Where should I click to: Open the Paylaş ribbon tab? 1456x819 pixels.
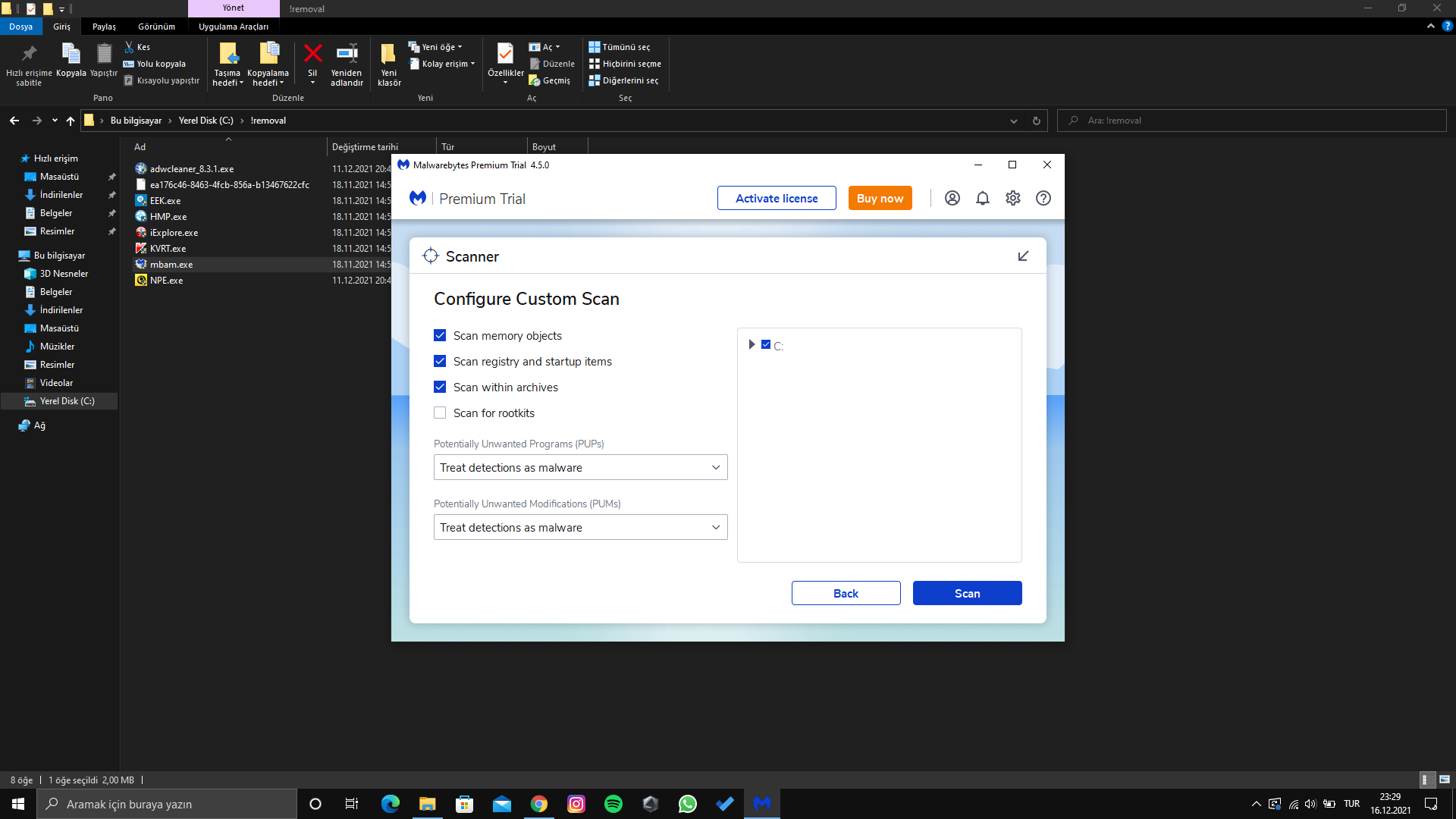[104, 27]
